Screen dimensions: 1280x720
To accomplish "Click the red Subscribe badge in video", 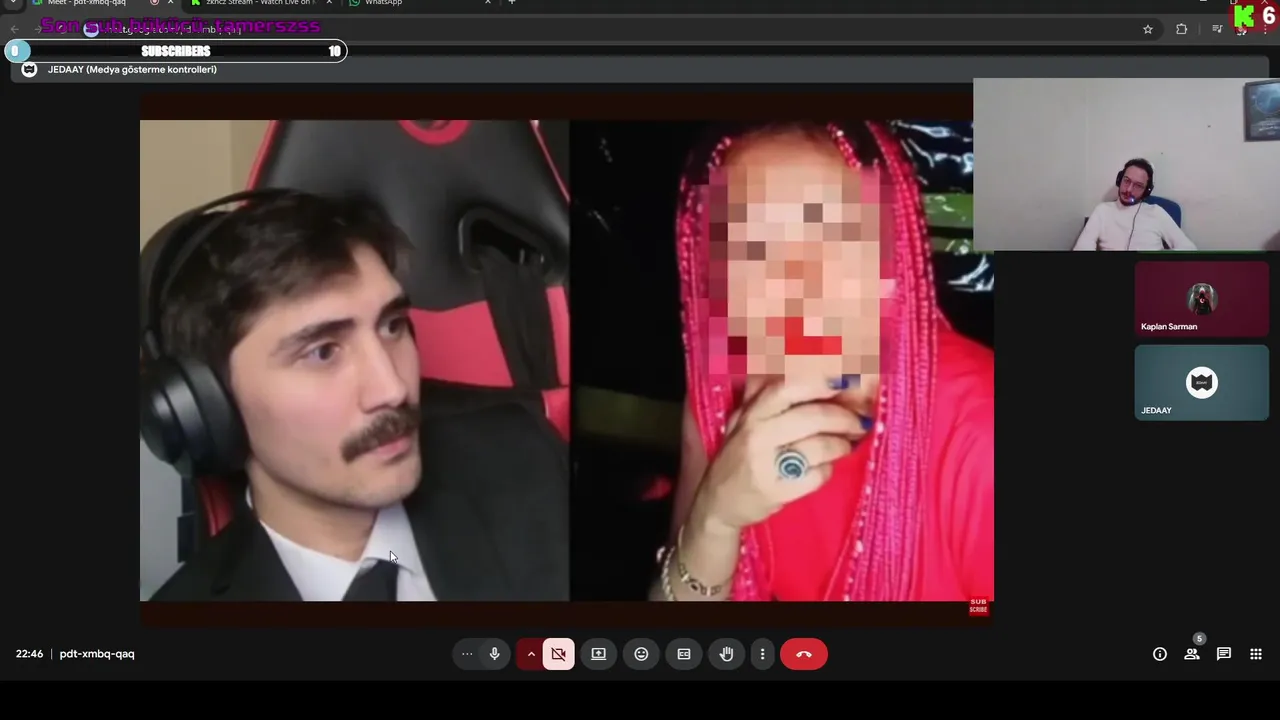I will tap(978, 606).
